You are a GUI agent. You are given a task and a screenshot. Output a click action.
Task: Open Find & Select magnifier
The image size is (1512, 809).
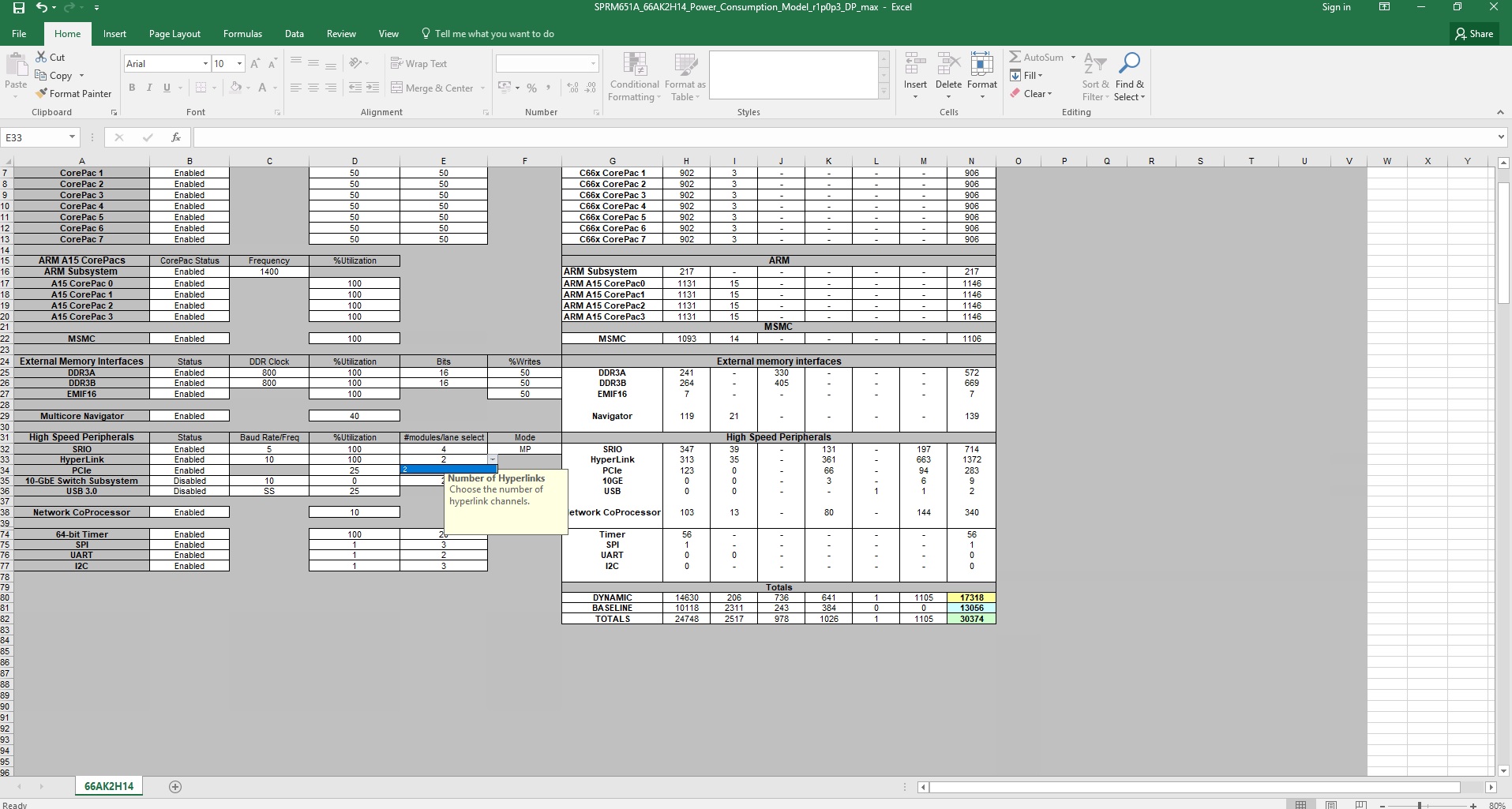(1130, 77)
